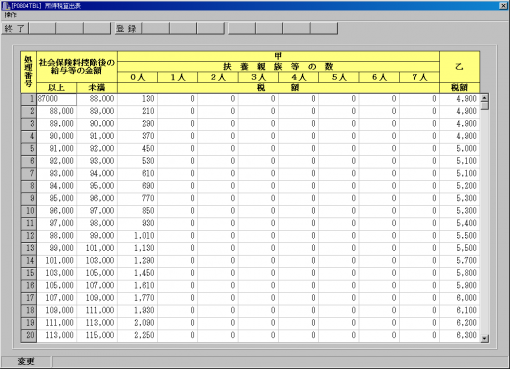Click the 以上 cell showing 105,000
The image size is (510, 369).
point(57,286)
